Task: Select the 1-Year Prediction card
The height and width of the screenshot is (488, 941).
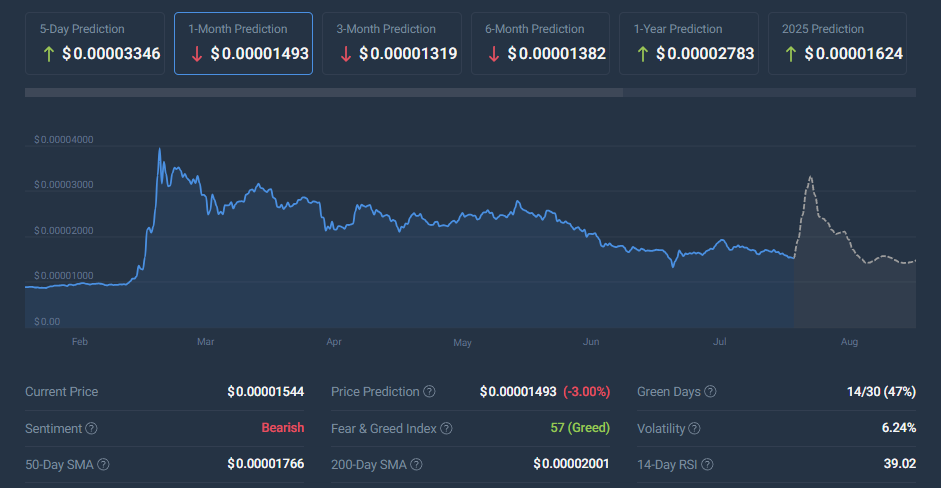Action: pos(689,43)
